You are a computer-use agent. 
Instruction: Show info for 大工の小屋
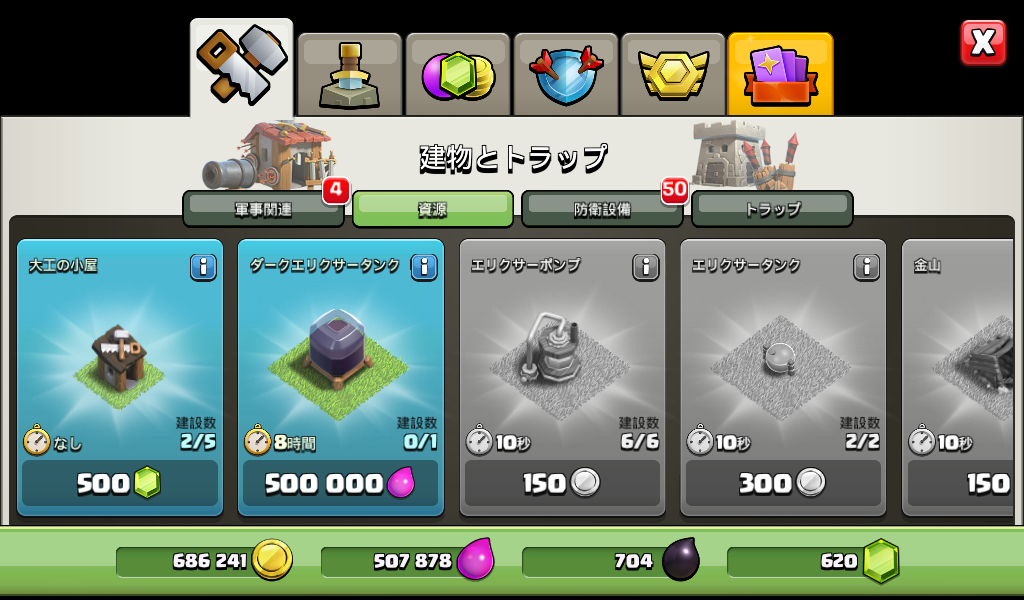[203, 267]
